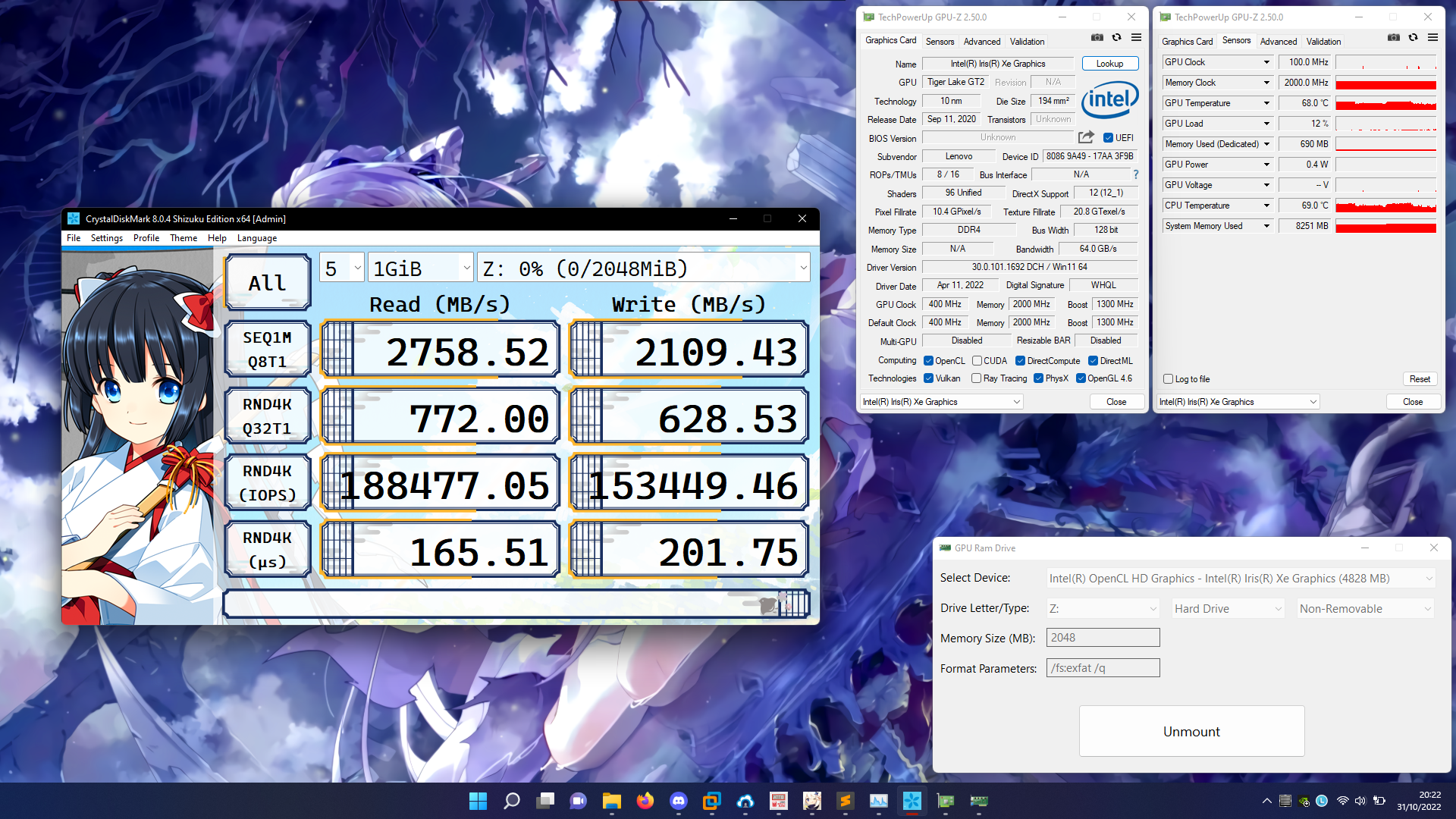Open Drive Letter dropdown showing Z:
The image size is (1456, 819).
click(x=1103, y=608)
